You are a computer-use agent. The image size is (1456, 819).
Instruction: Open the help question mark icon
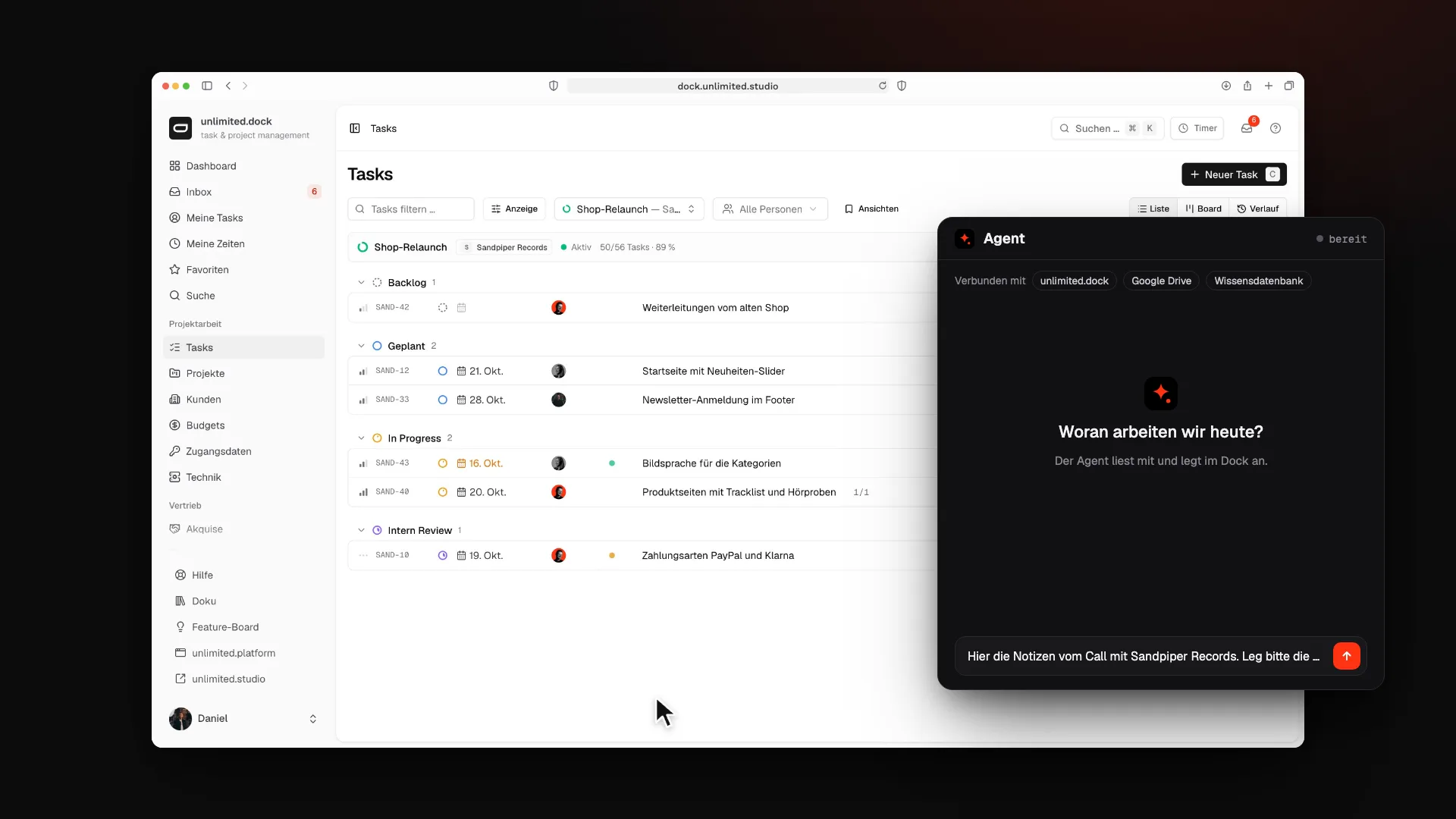pos(1276,128)
